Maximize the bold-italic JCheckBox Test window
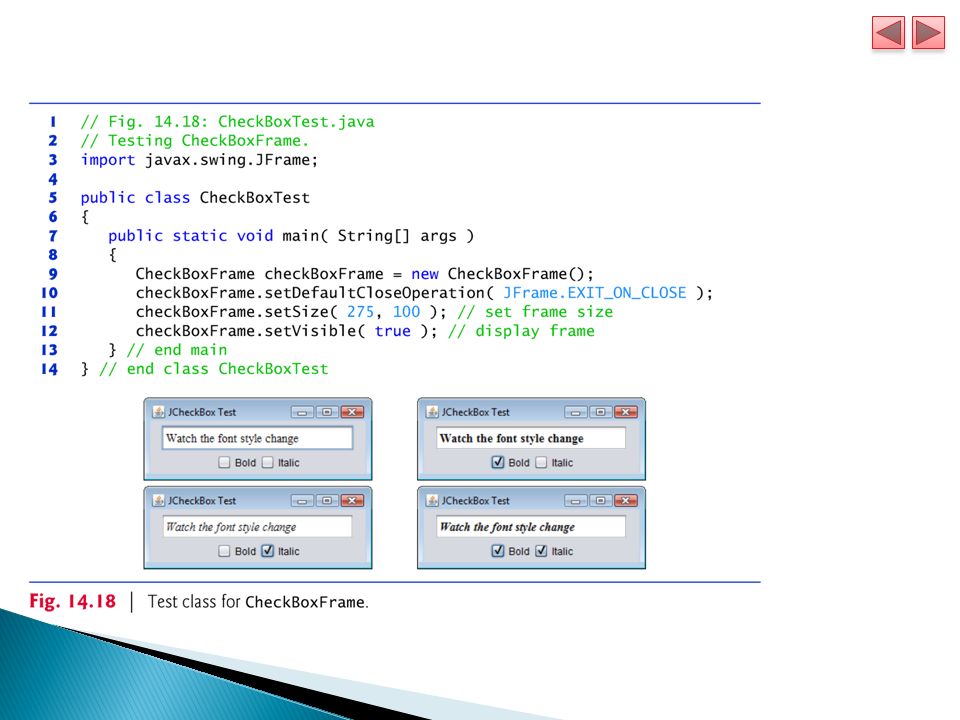 (x=601, y=501)
